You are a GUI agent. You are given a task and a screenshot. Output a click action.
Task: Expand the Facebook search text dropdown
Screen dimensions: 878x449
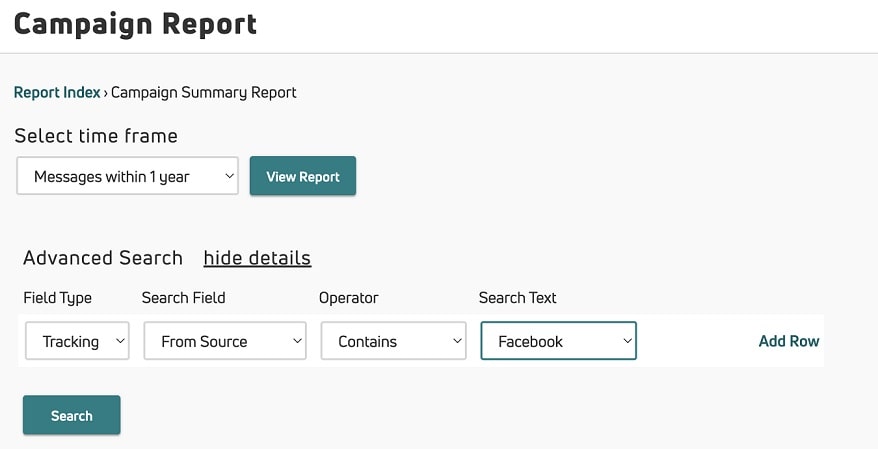coord(558,341)
